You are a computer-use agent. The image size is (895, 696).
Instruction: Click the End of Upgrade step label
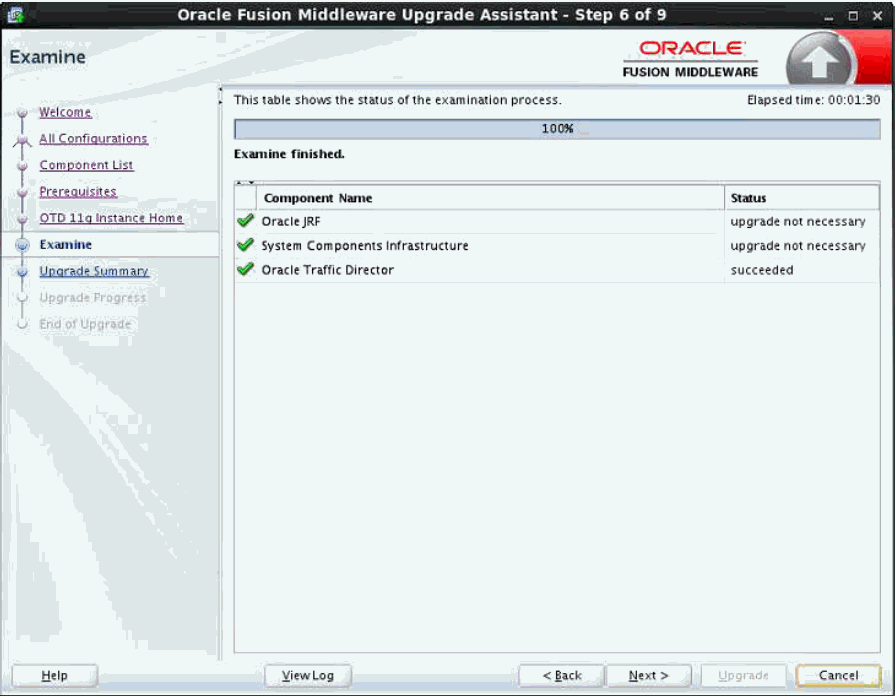coord(85,324)
